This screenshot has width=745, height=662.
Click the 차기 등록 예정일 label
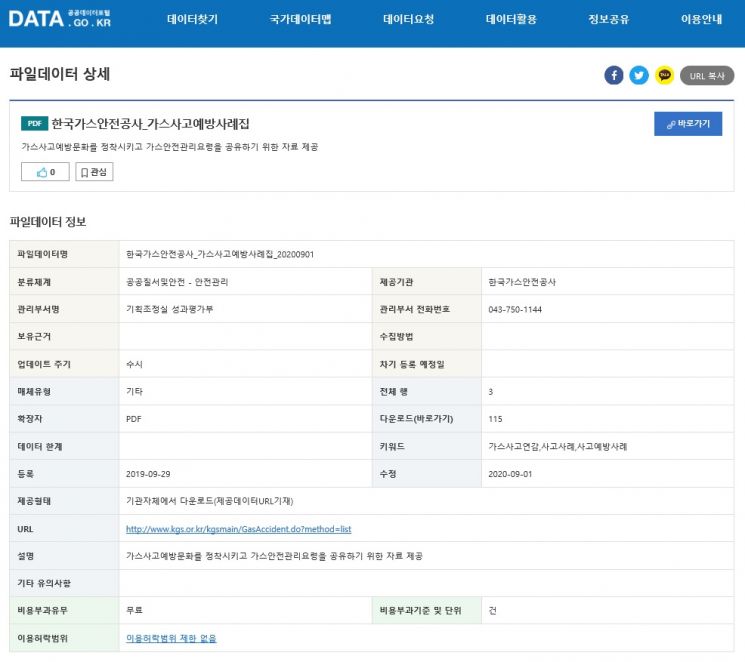(412, 364)
